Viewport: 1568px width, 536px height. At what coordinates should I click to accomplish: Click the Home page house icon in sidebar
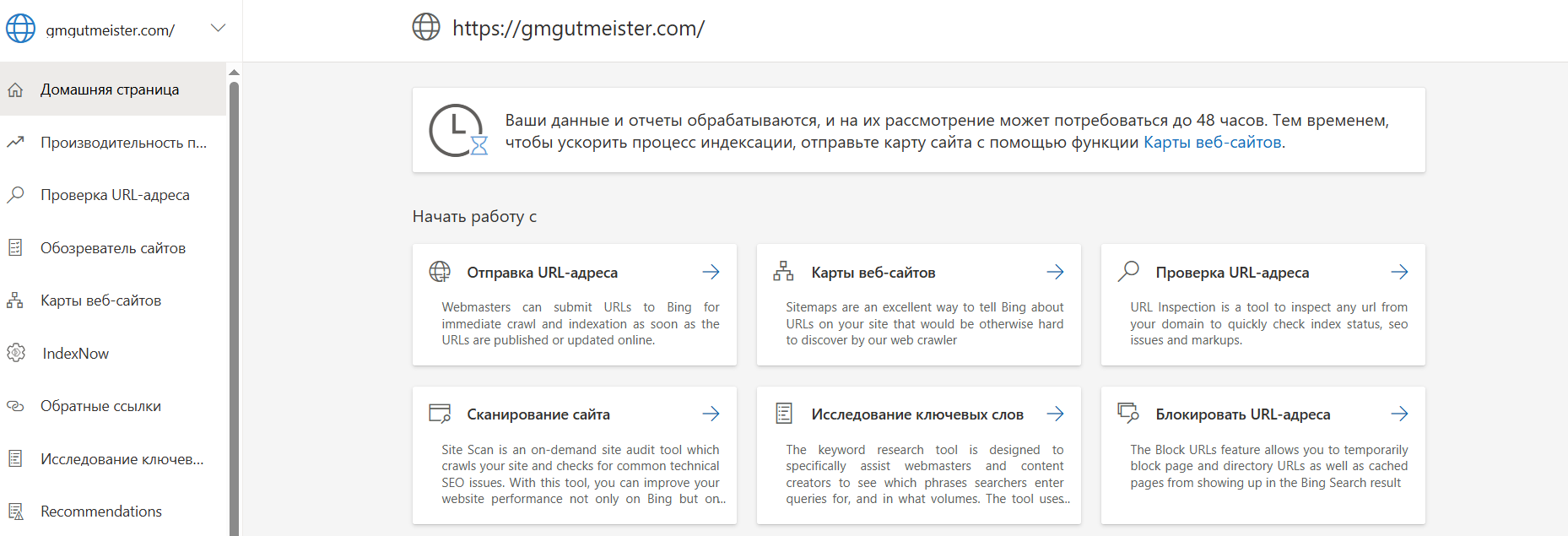pyautogui.click(x=15, y=89)
